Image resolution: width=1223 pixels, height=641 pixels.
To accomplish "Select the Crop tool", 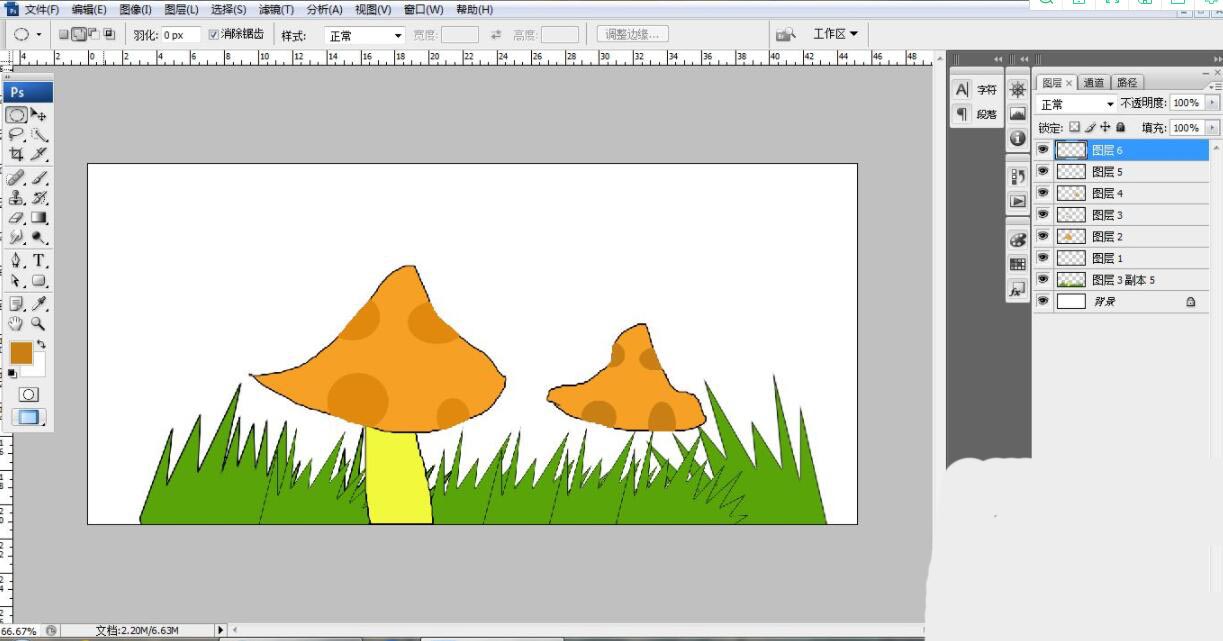I will (17, 154).
